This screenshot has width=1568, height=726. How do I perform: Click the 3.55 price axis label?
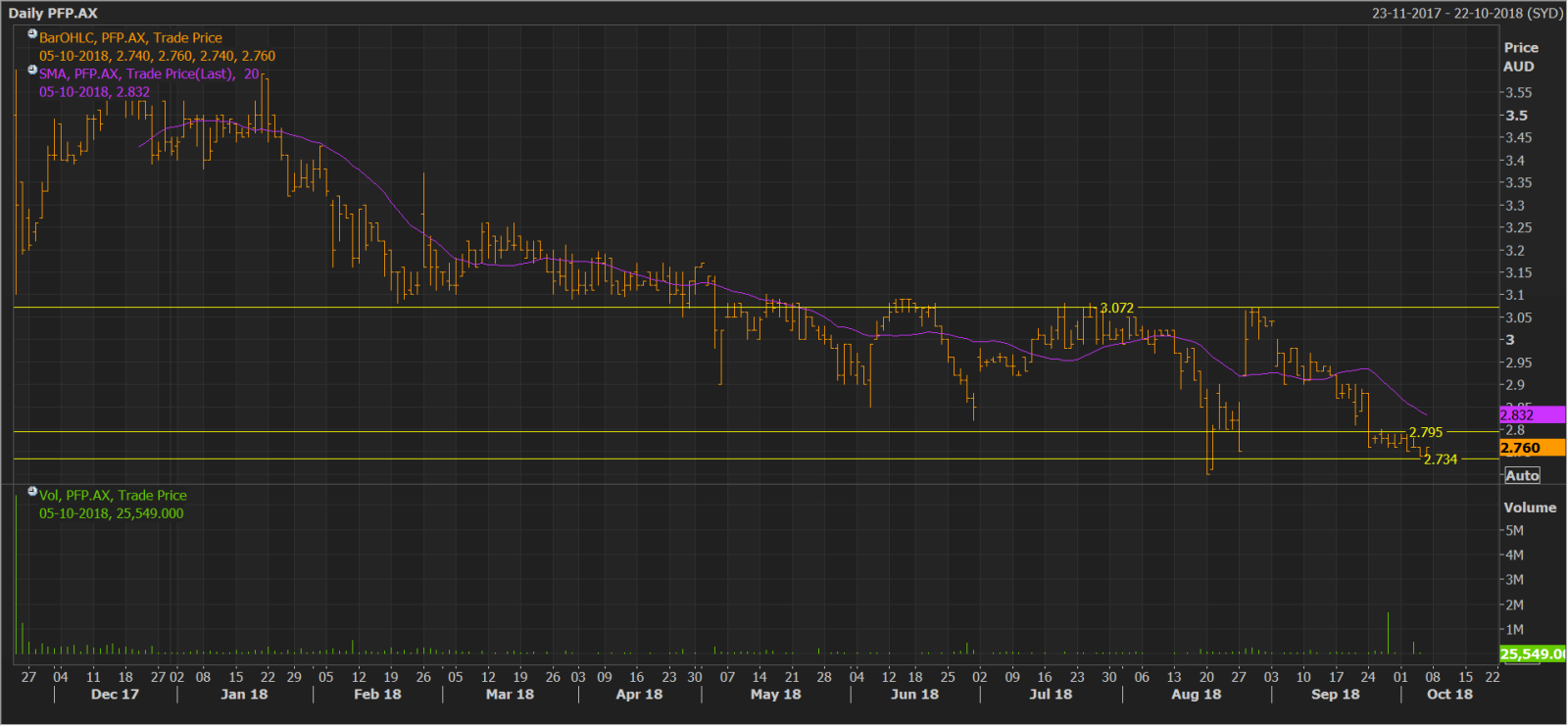click(1519, 92)
